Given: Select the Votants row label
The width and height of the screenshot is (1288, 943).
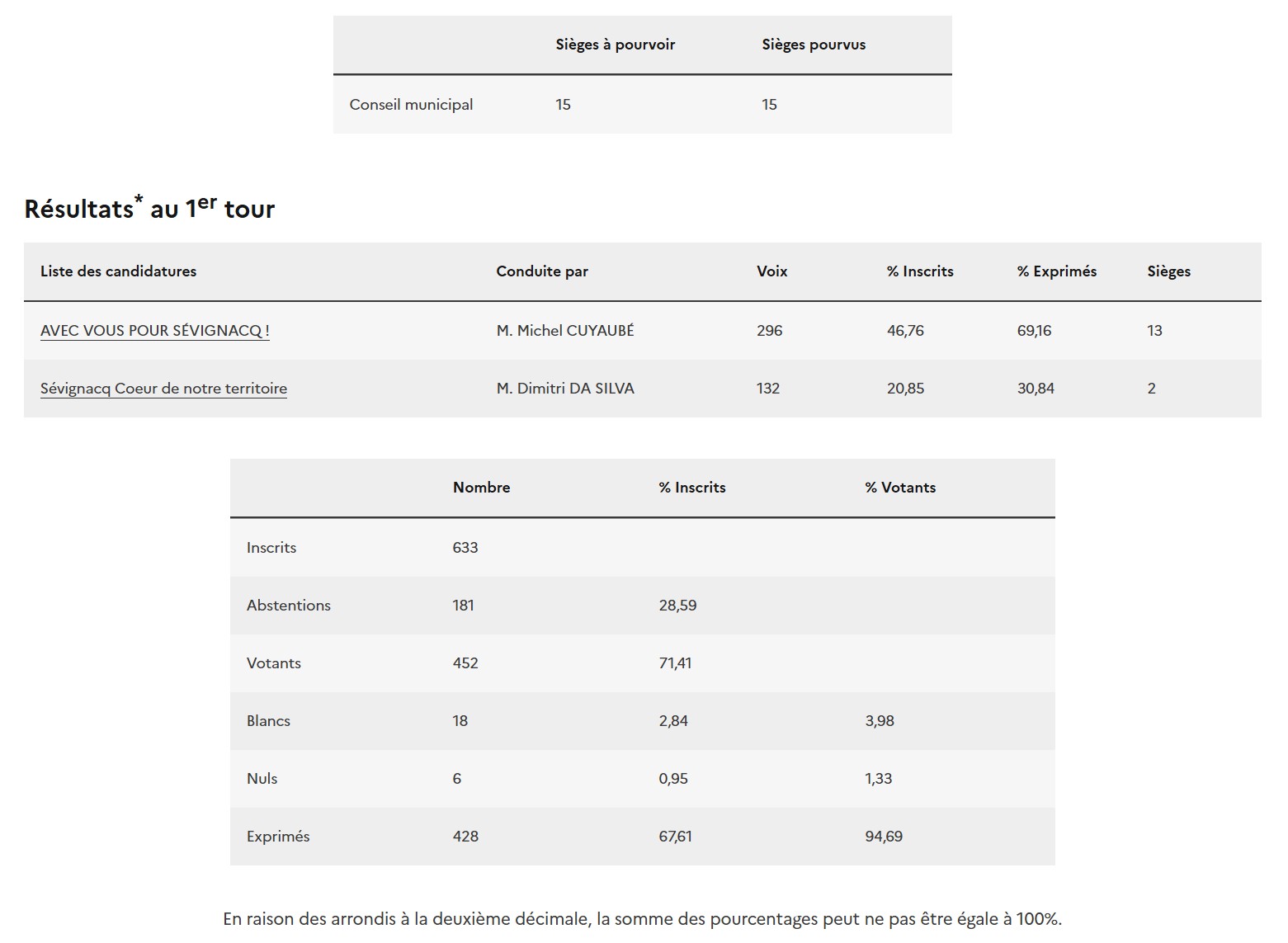Looking at the screenshot, I should [x=273, y=663].
